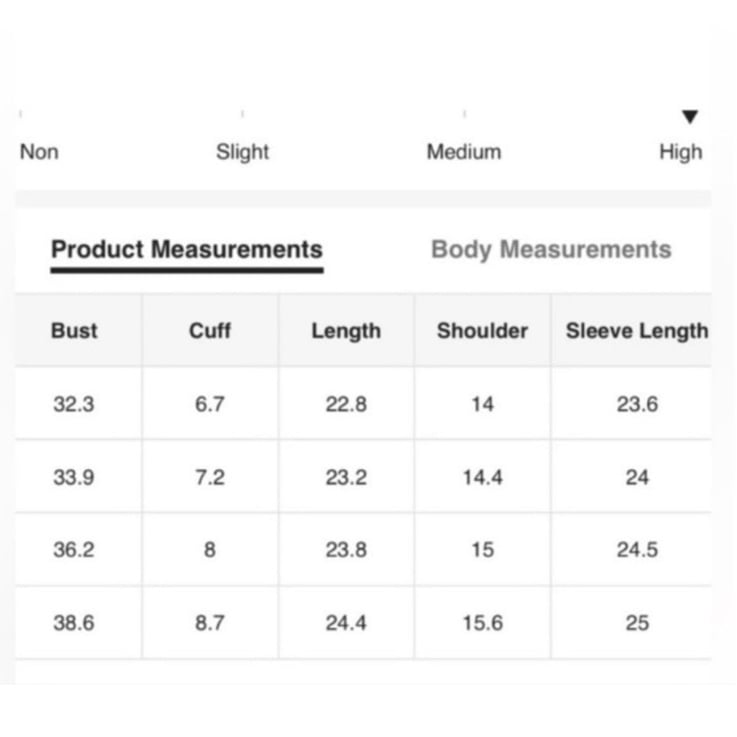Click the Sleeve Length column header
Screen dimensions: 737x737
[x=637, y=331]
